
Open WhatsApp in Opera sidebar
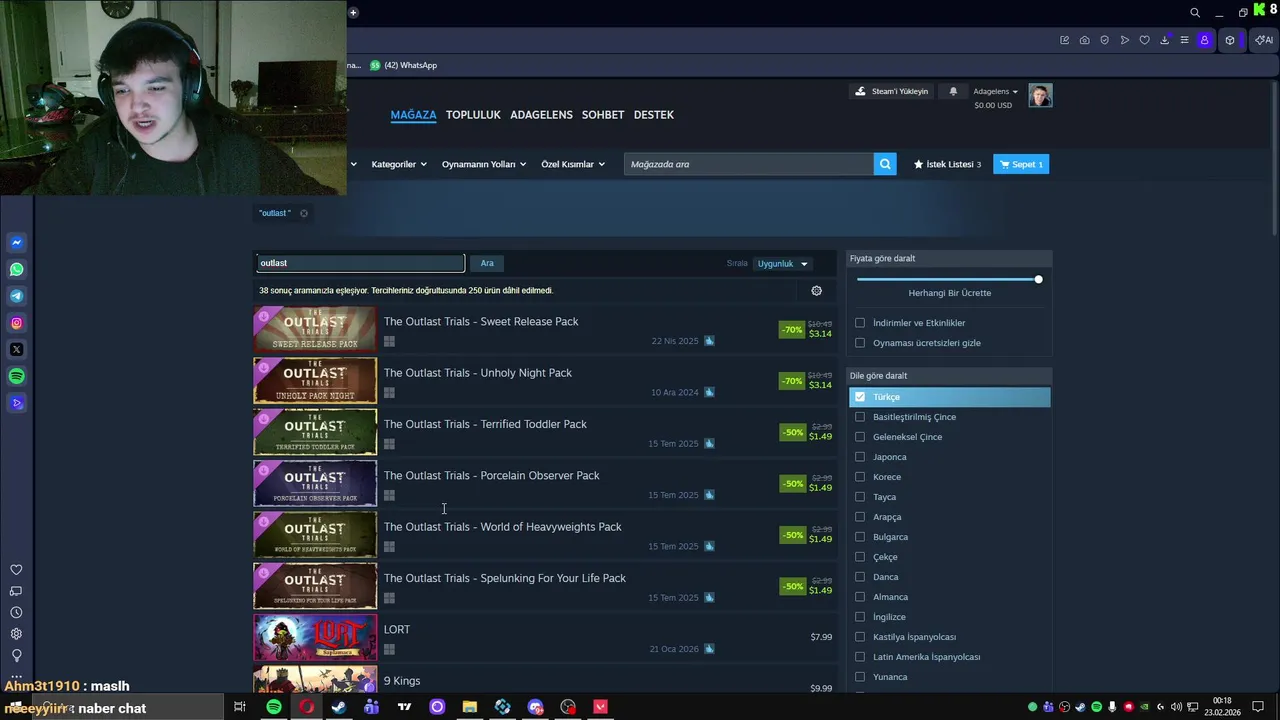click(16, 269)
